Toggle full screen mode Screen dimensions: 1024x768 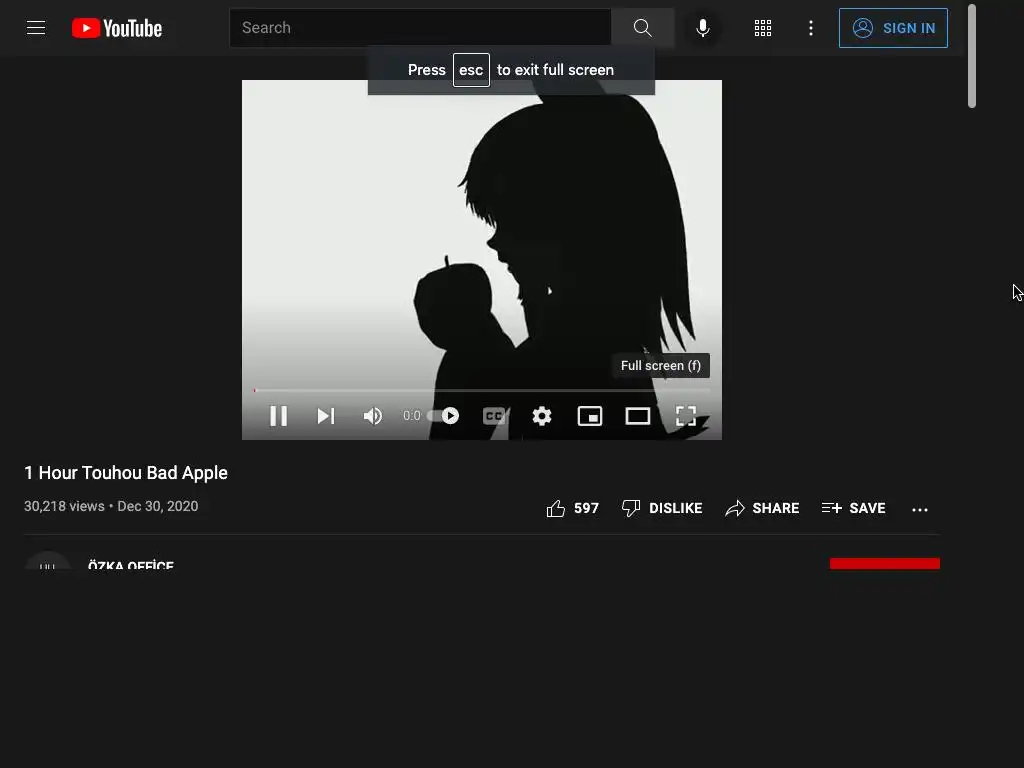coord(686,416)
